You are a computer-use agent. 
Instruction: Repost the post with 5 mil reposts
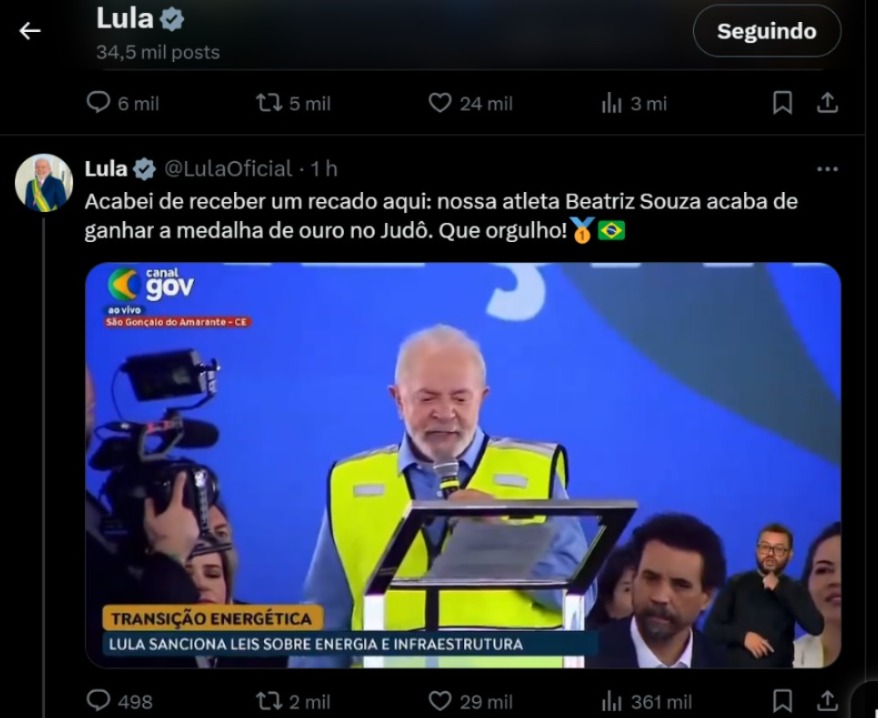tap(293, 103)
